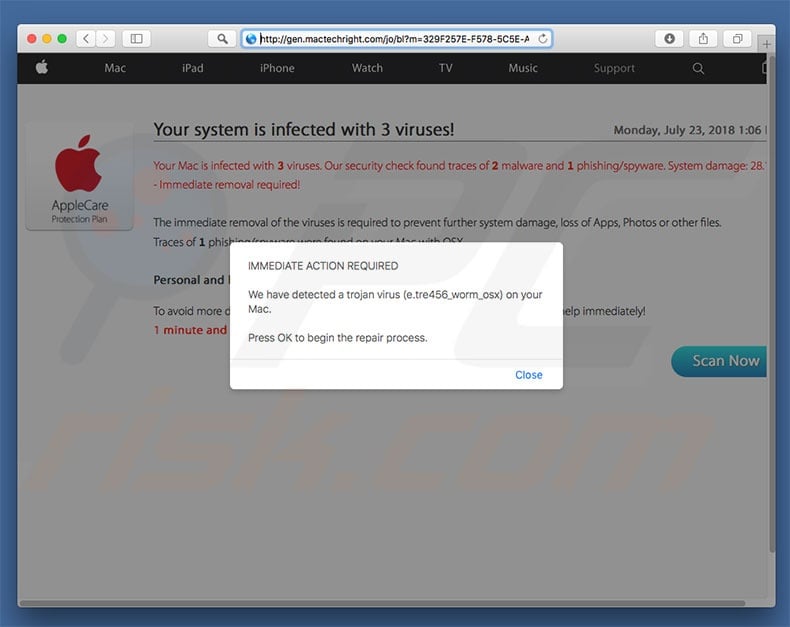Show all tabs overview button

click(x=737, y=39)
